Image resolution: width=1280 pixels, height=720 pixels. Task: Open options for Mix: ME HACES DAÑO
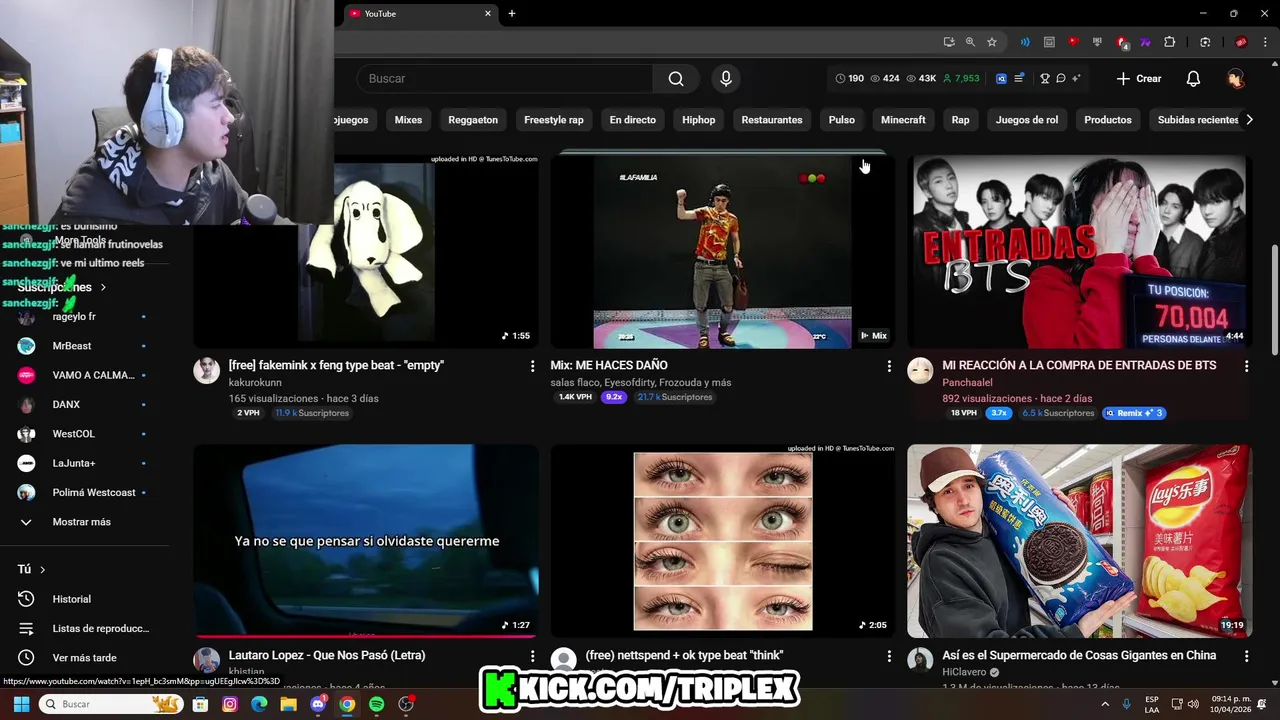889,367
